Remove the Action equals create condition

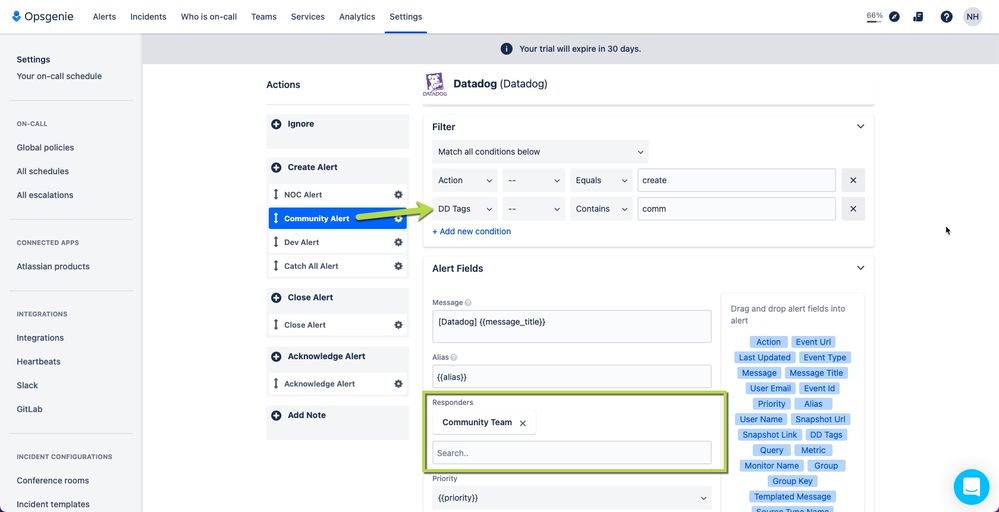(x=853, y=180)
